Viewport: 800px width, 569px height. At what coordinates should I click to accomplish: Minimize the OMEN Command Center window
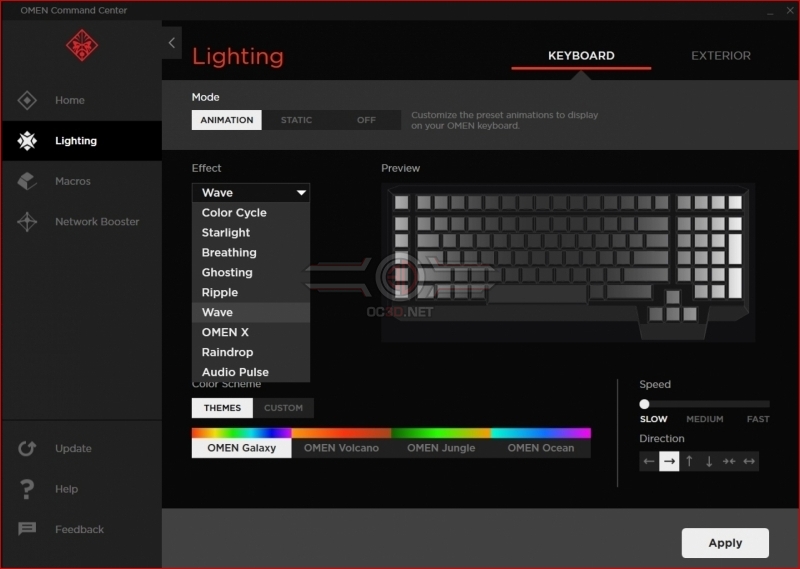(x=770, y=11)
